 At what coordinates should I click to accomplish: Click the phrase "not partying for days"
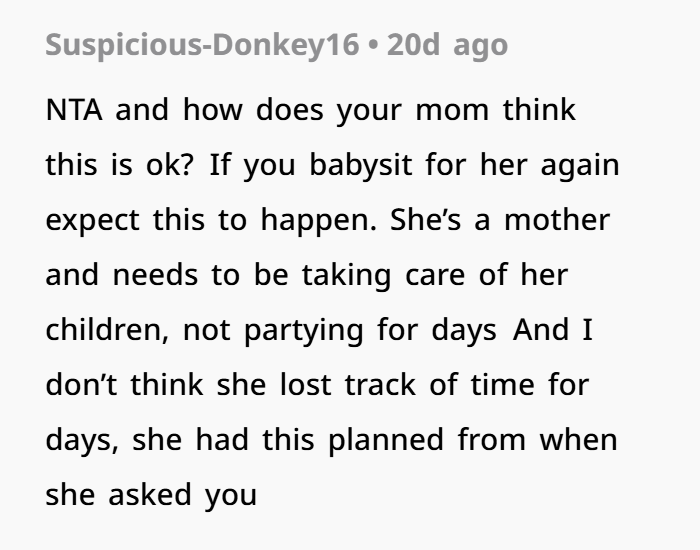point(340,331)
